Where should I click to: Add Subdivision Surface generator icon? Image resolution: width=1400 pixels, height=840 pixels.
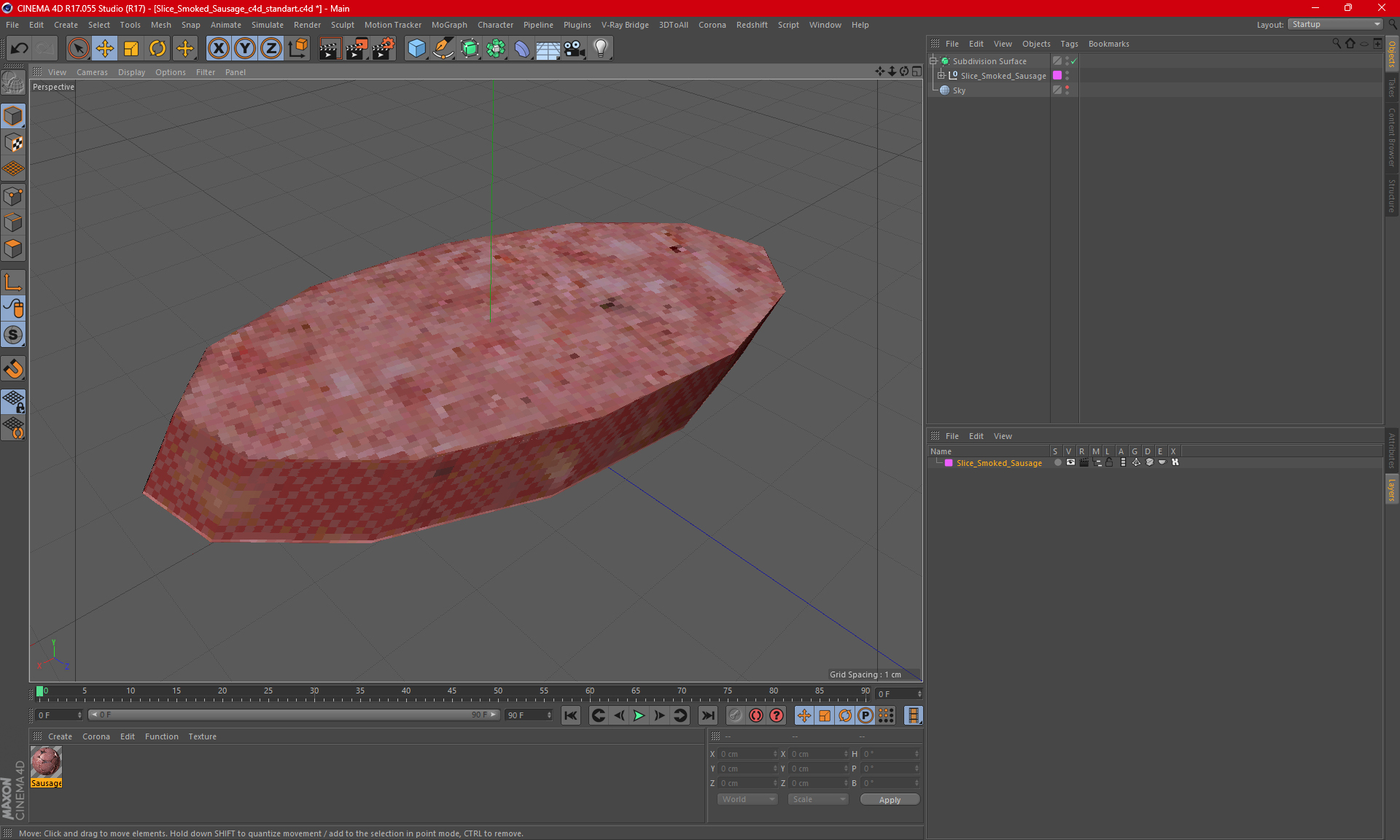coord(470,49)
